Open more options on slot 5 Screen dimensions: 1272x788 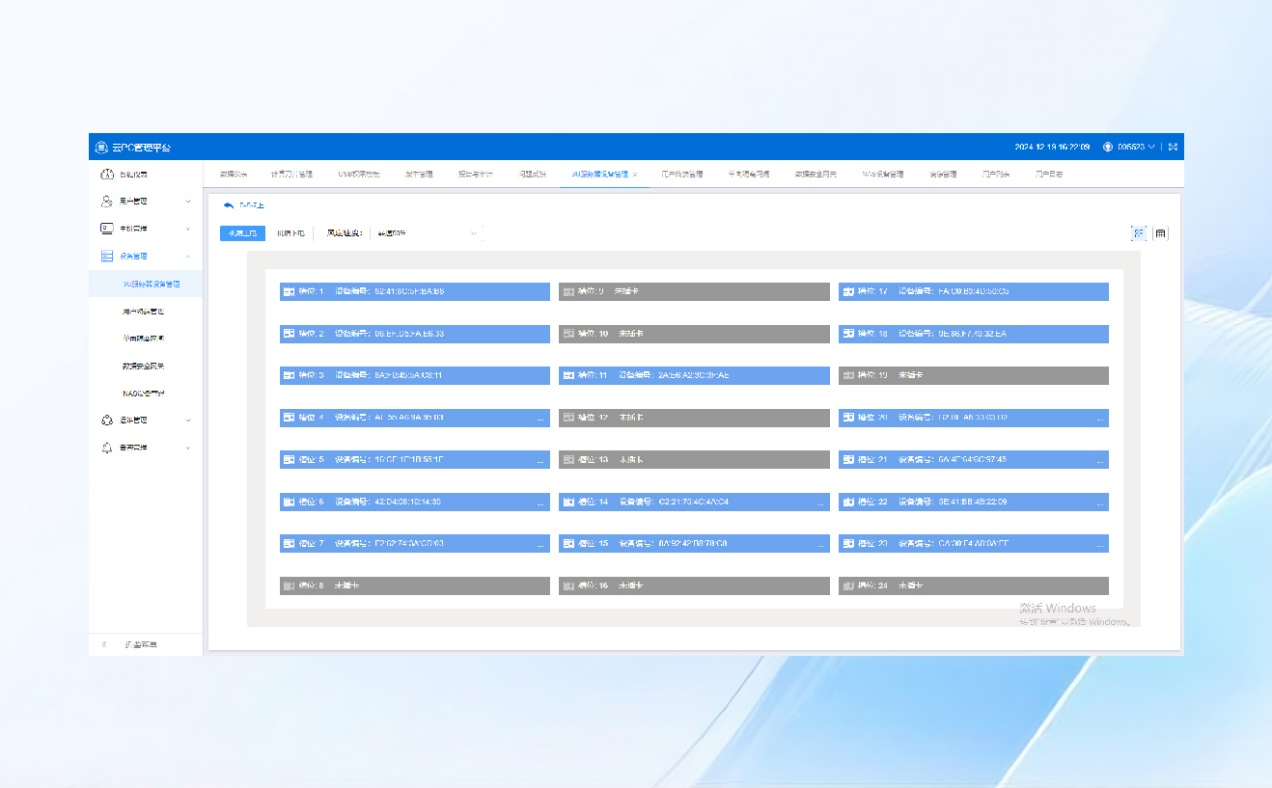pos(541,461)
